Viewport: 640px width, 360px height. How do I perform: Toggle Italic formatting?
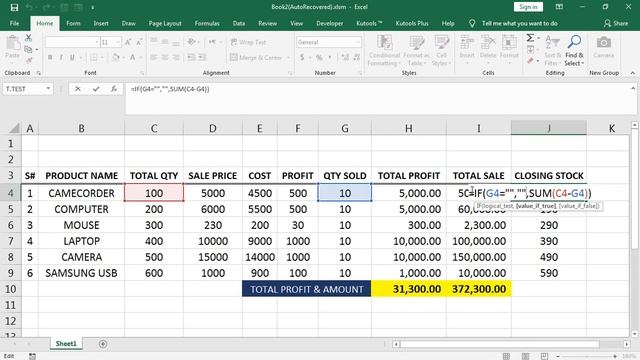61,58
